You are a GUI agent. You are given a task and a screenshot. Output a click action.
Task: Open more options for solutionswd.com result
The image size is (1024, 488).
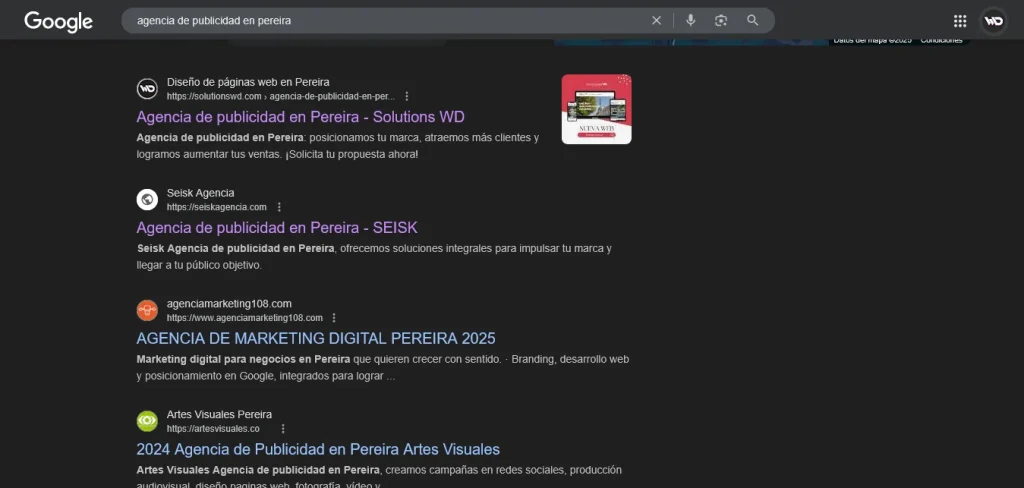(x=407, y=96)
